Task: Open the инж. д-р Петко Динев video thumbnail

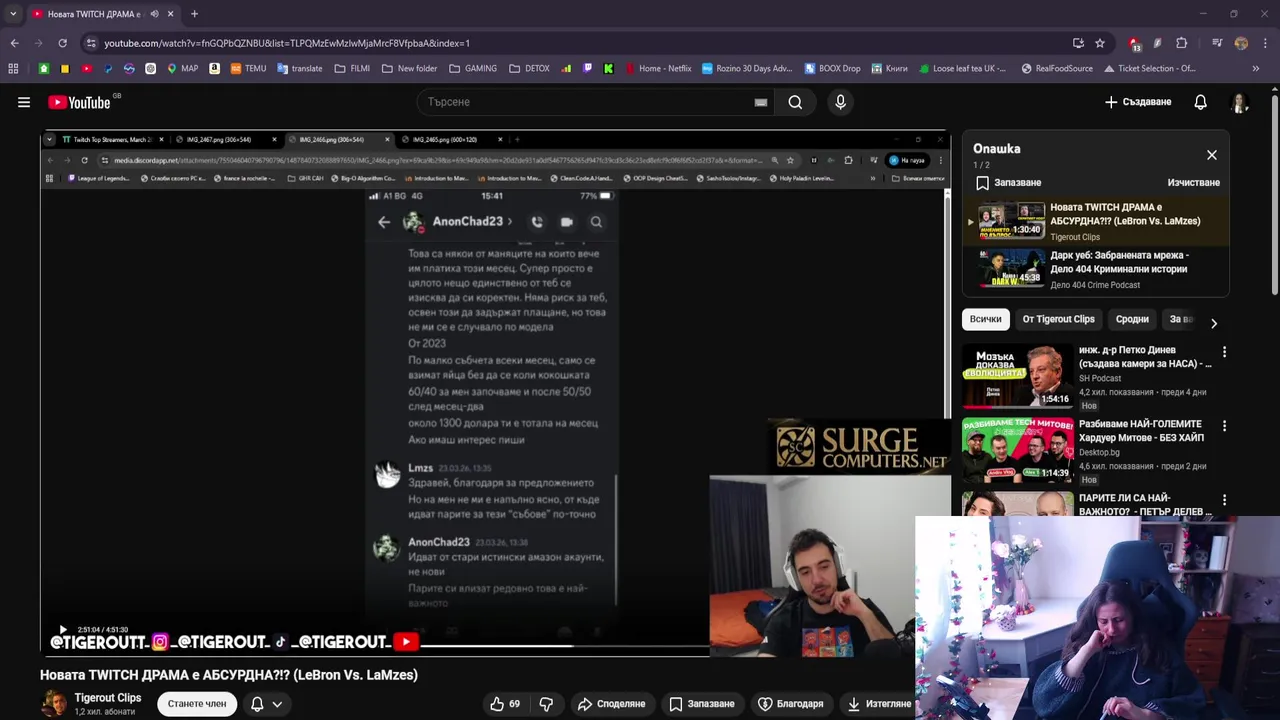Action: [1018, 376]
